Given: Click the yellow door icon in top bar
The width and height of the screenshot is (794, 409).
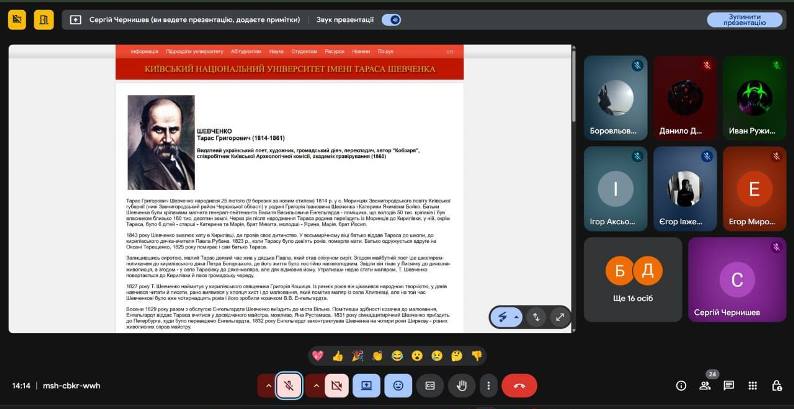Looking at the screenshot, I should tap(44, 20).
